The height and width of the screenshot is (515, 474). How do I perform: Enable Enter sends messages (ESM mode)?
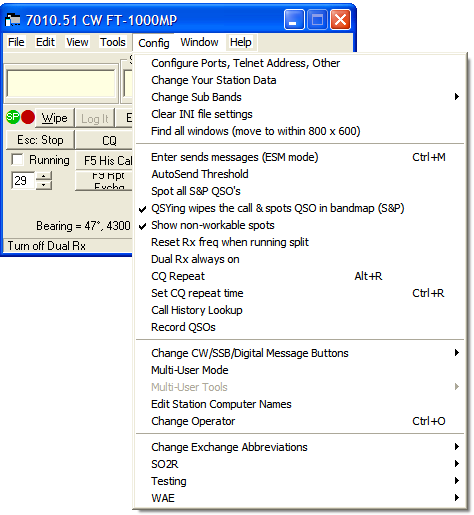coord(300,157)
